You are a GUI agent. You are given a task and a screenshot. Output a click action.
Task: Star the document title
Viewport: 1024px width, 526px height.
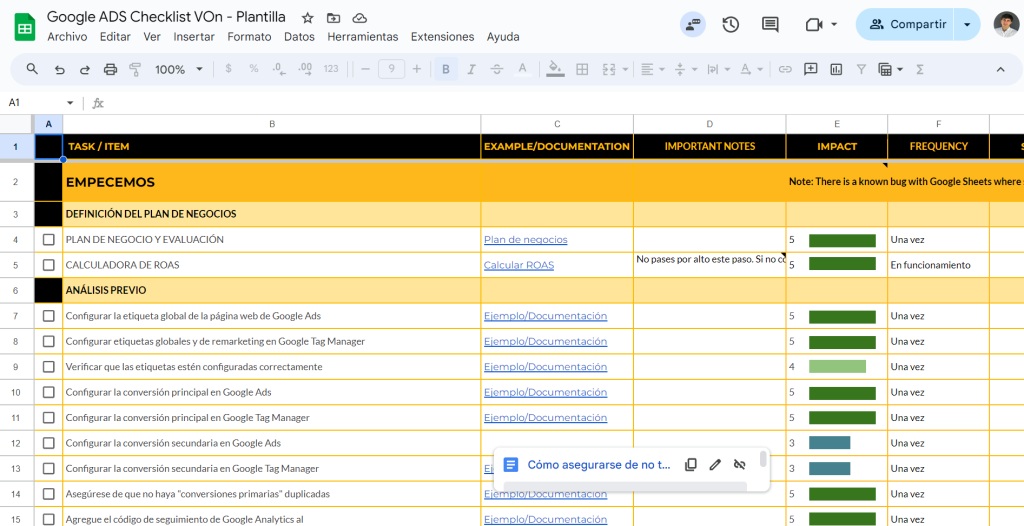click(308, 18)
